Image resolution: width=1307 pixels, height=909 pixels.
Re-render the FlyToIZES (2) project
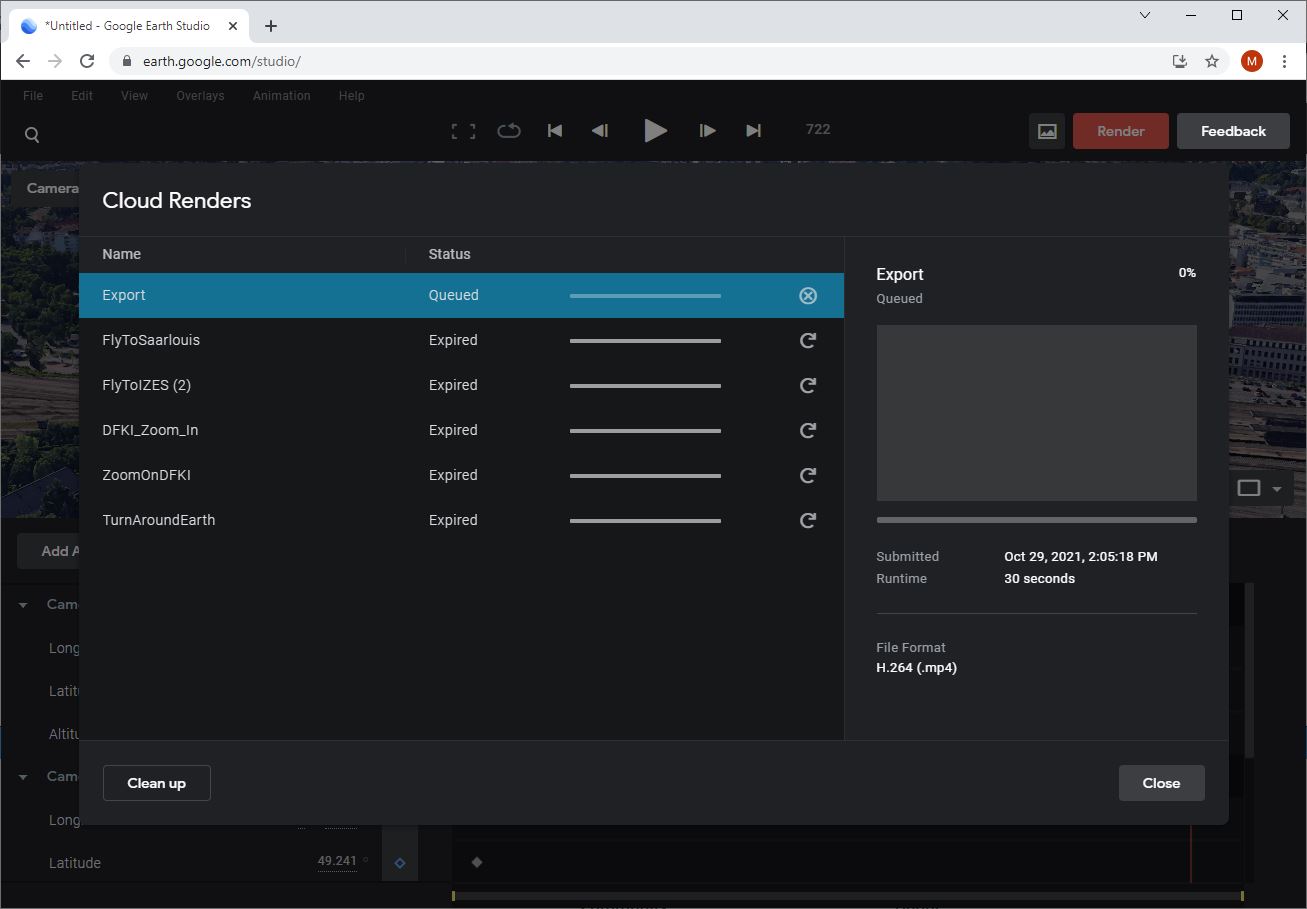[x=808, y=385]
